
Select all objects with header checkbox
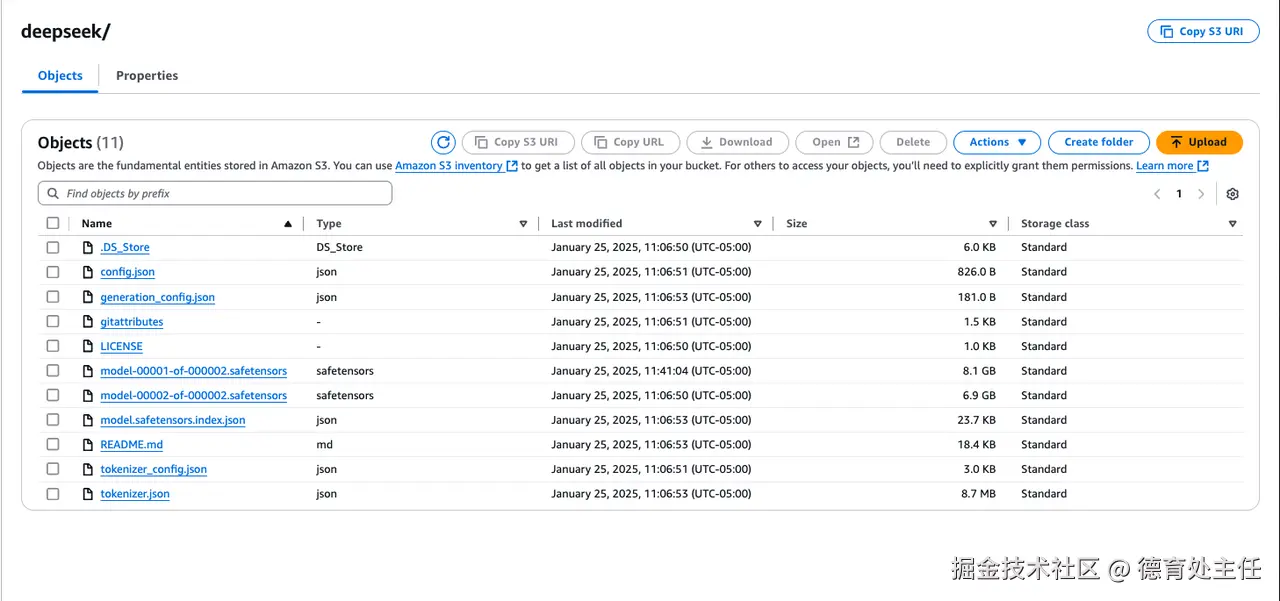tap(53, 223)
